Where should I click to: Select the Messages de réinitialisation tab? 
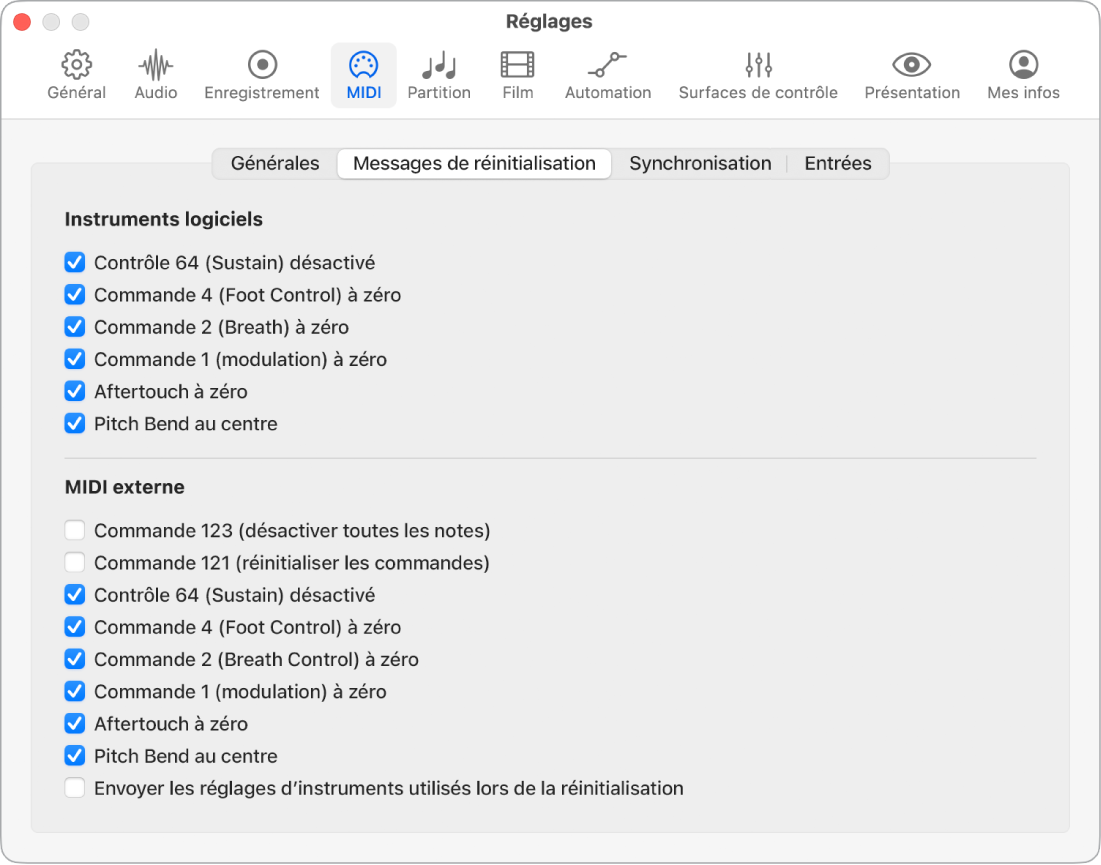[x=474, y=163]
